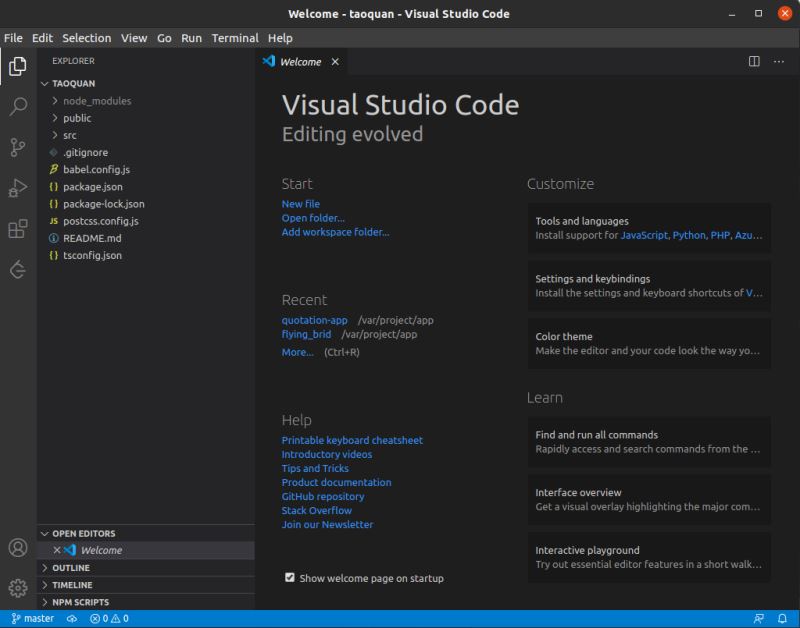The image size is (800, 628).
Task: Split the editor to the right
Action: click(x=754, y=61)
